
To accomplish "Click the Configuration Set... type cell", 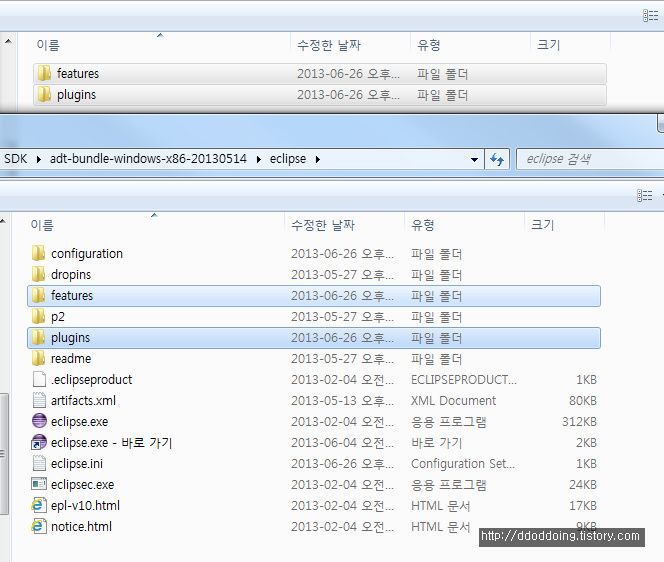I will pyautogui.click(x=463, y=463).
